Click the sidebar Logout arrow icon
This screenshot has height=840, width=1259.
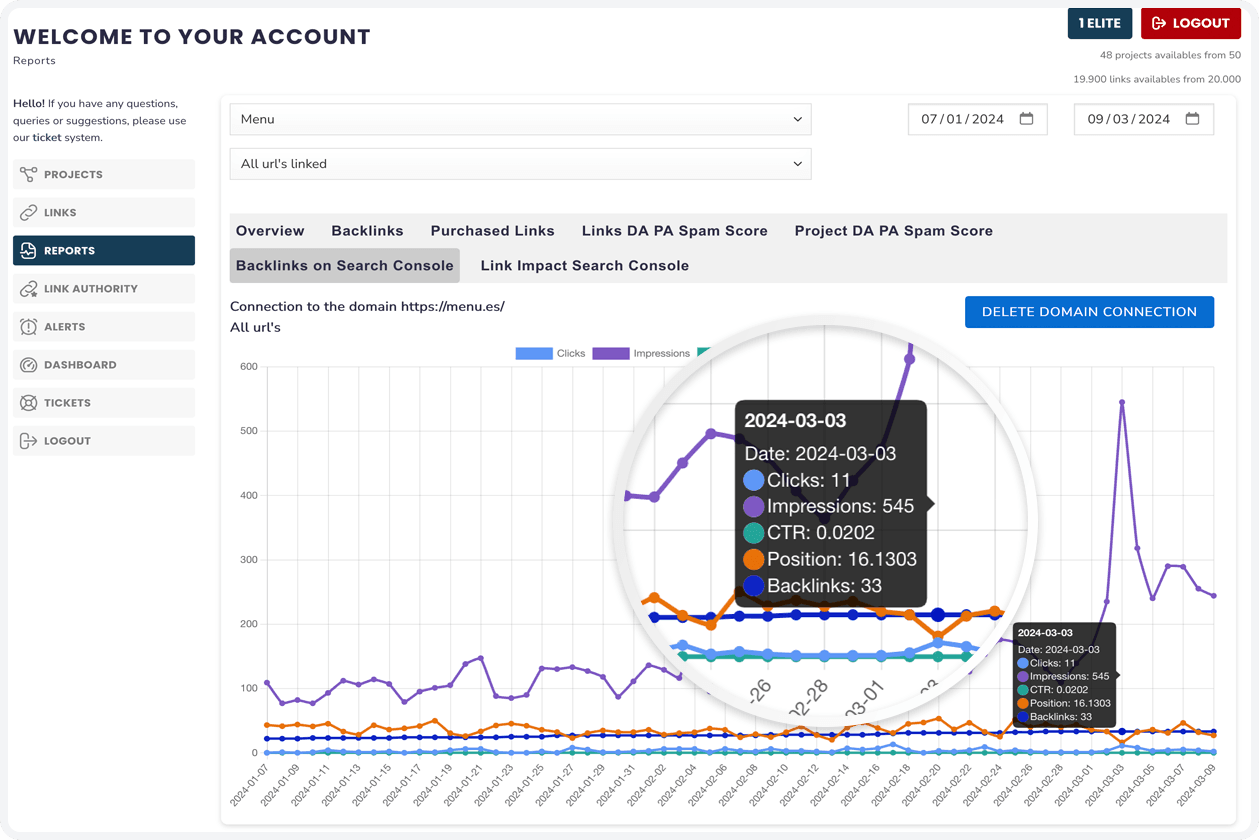(28, 440)
